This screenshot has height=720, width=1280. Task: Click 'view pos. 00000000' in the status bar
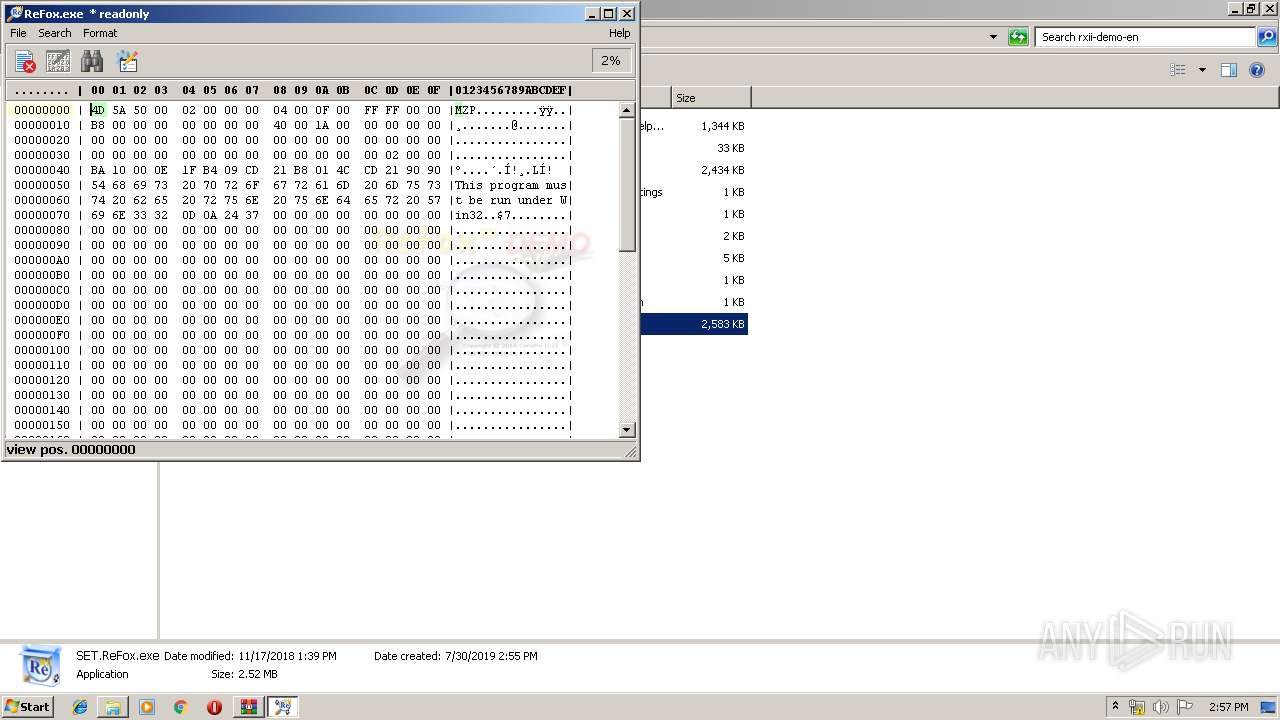click(x=71, y=450)
